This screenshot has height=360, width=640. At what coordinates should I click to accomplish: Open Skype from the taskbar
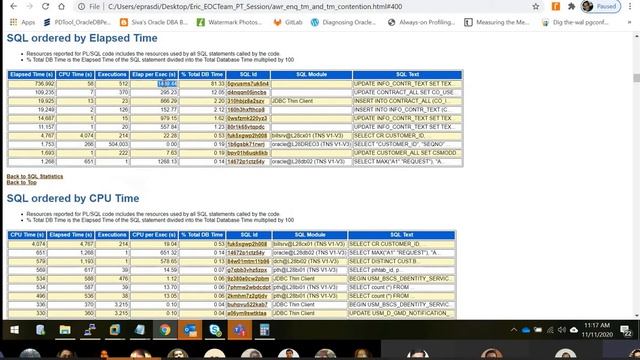215,330
